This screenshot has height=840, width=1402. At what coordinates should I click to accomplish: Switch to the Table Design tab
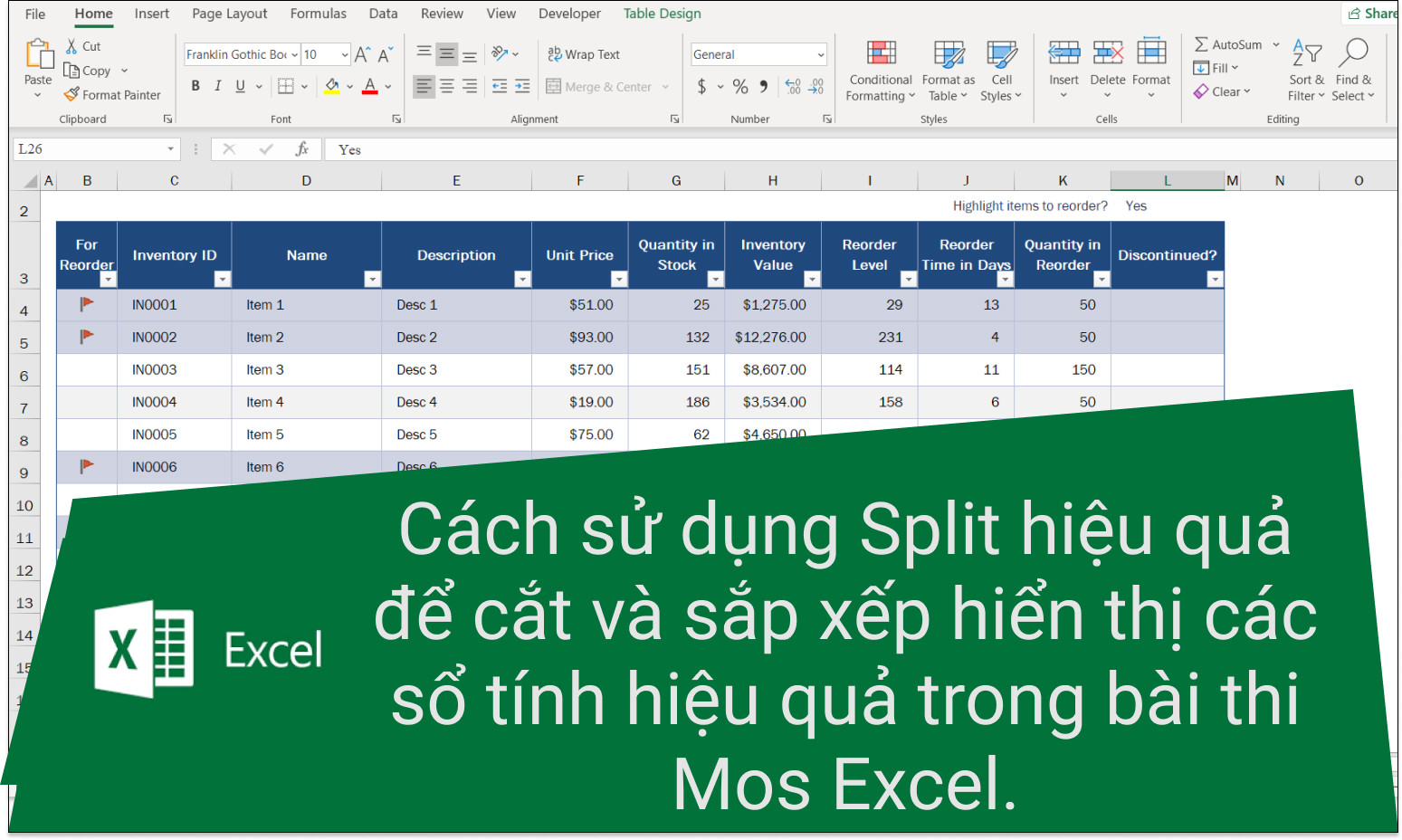[662, 14]
